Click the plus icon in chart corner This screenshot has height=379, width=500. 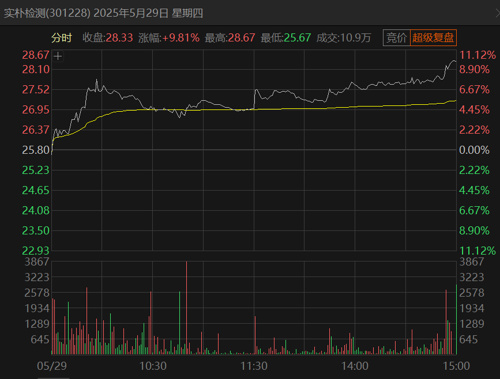coord(58,56)
